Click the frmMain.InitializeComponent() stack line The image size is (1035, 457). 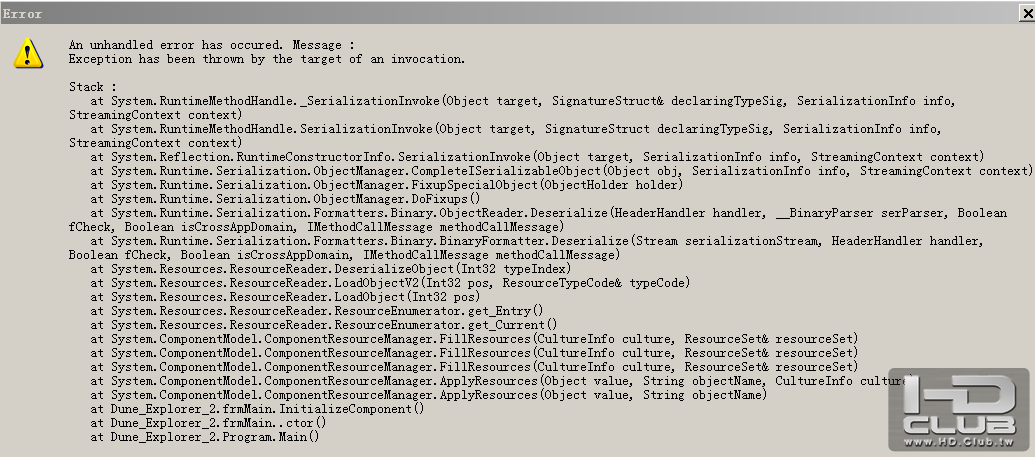point(257,409)
